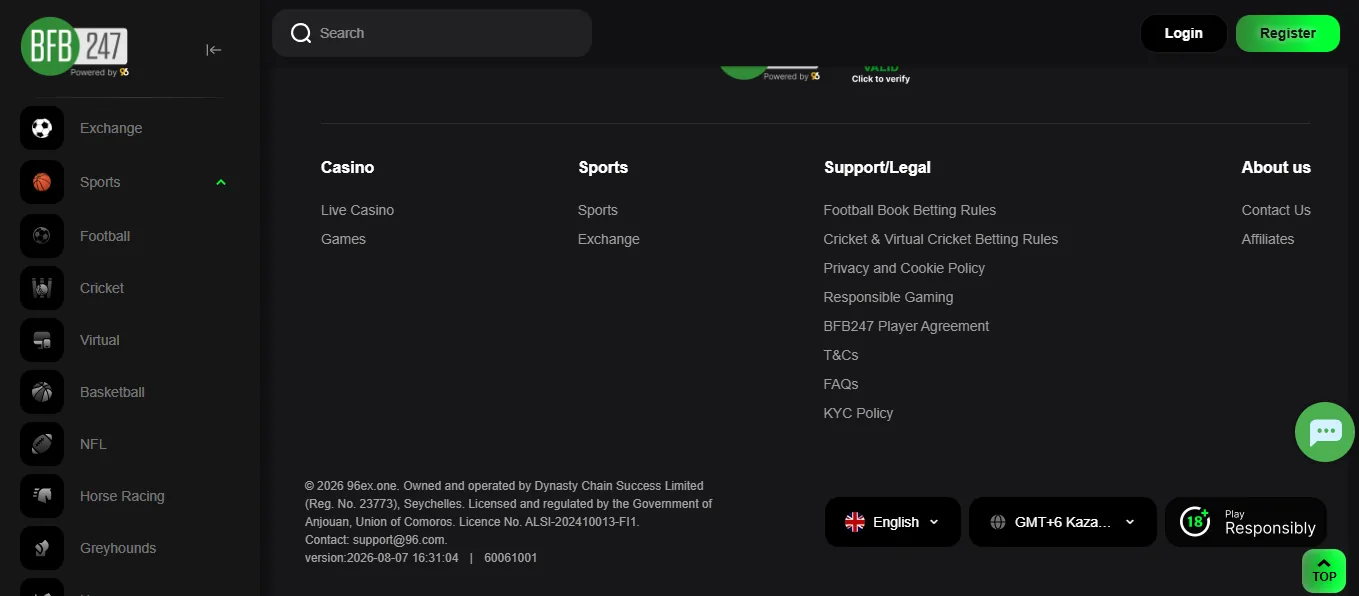1359x596 pixels.
Task: Open BFB247 Player Agreement
Action: pyautogui.click(x=906, y=326)
